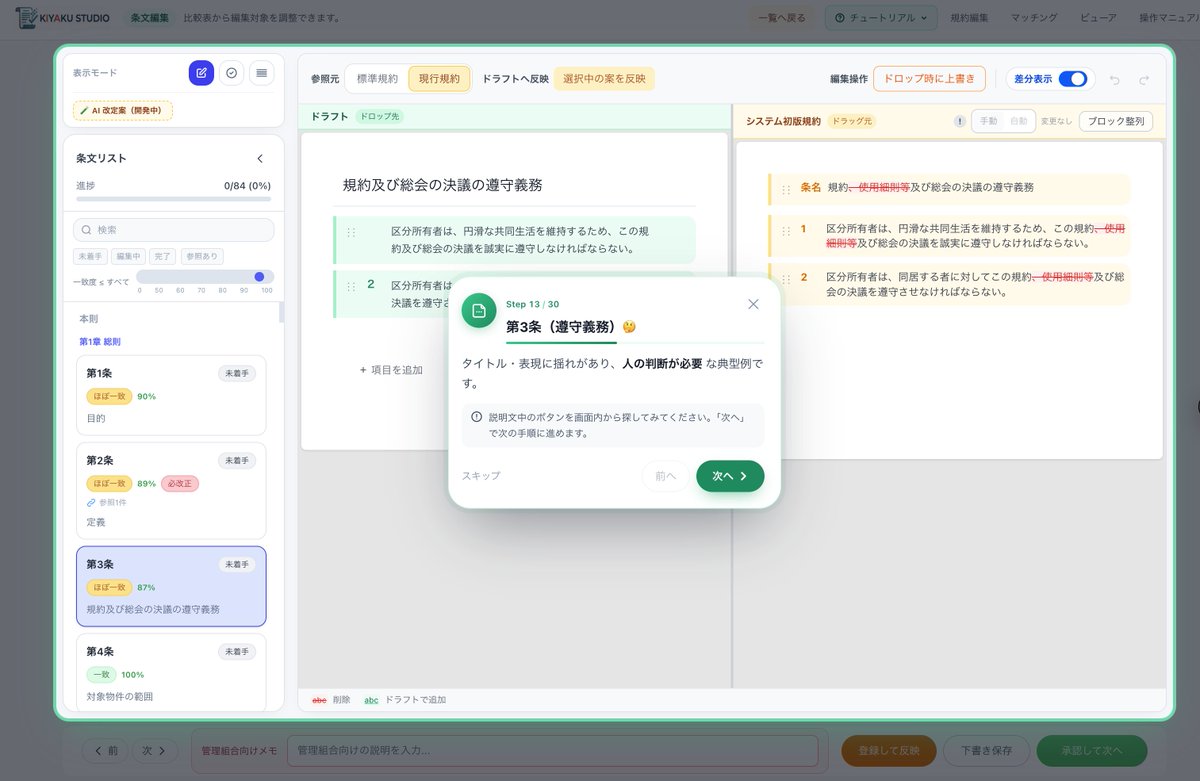Open the 規約編集 menu item
This screenshot has height=781, width=1200.
[969, 17]
